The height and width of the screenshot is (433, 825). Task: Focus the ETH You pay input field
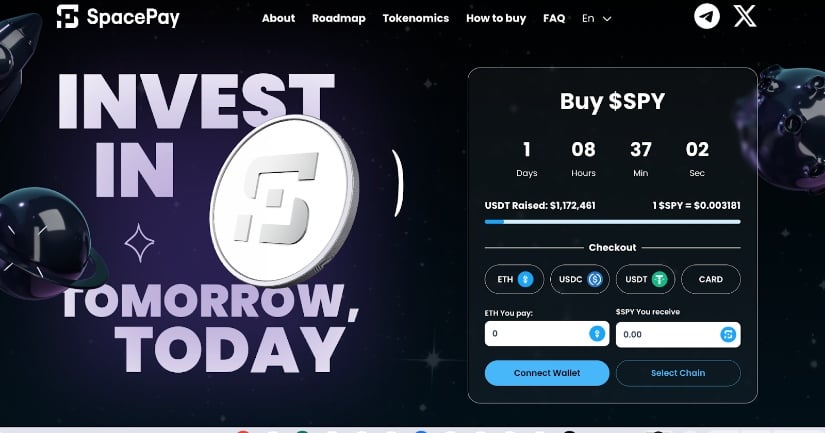click(x=547, y=334)
